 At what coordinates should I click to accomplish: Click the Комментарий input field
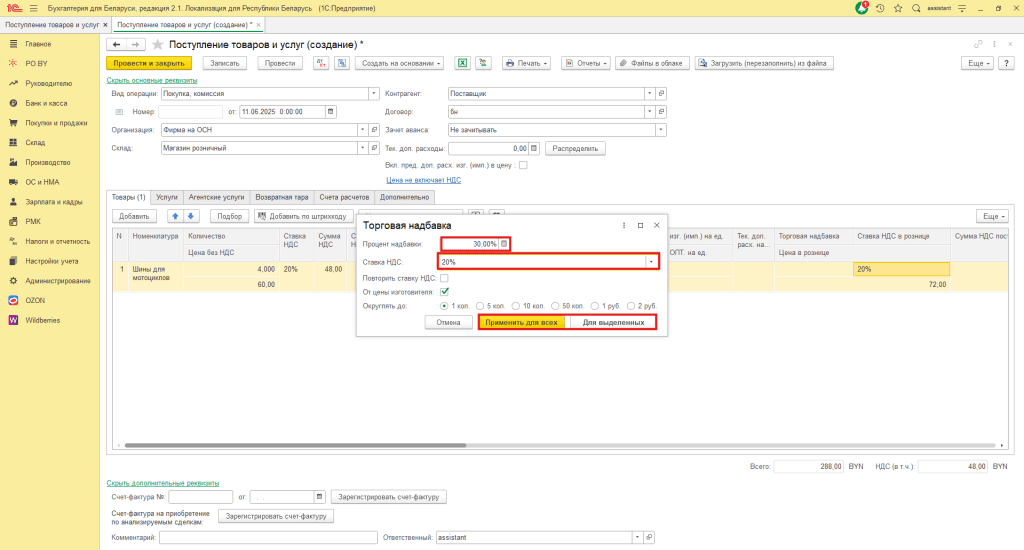pos(268,538)
